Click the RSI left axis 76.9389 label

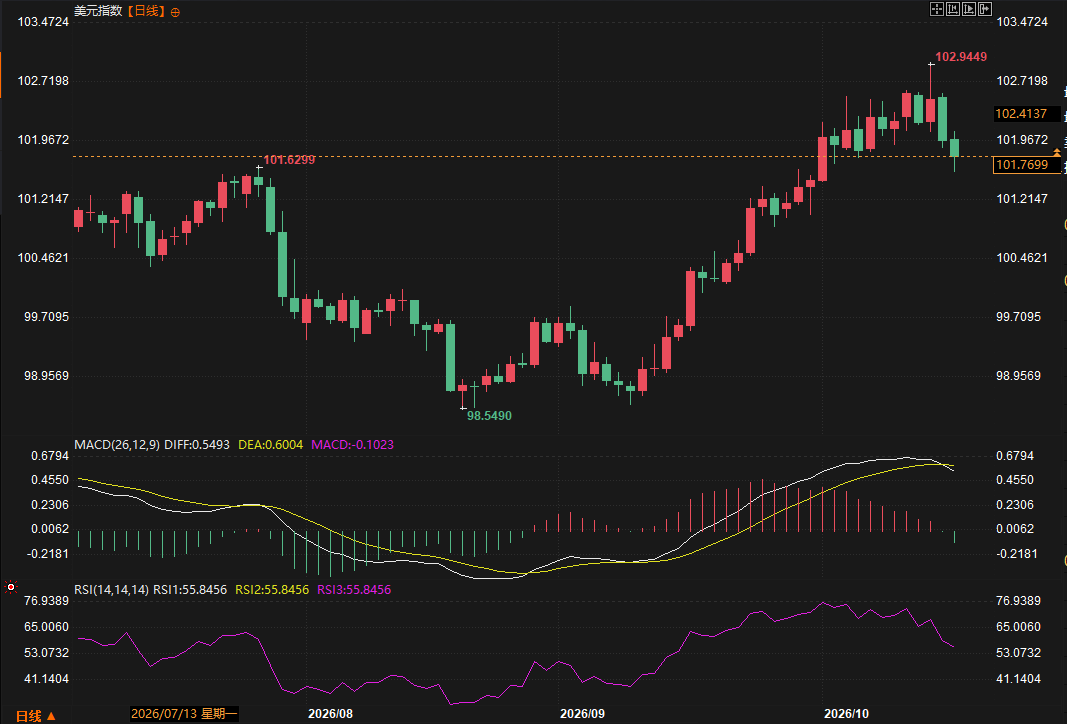click(x=46, y=601)
